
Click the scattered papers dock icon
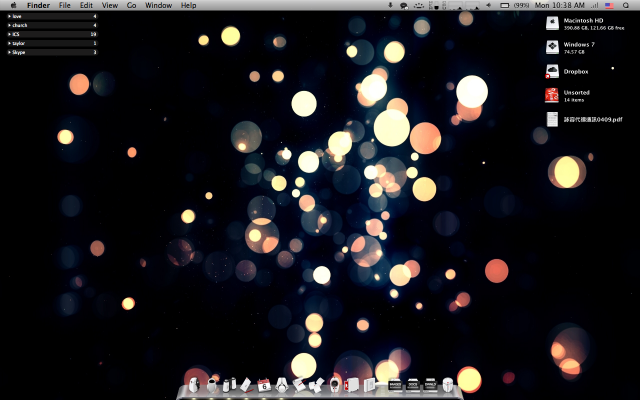(x=316, y=384)
